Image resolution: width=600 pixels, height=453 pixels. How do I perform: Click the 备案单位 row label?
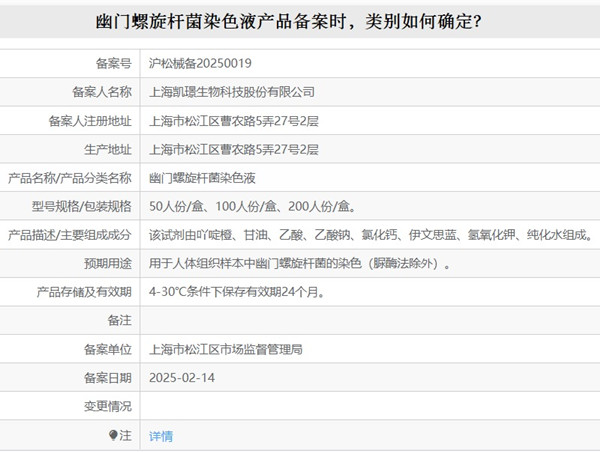[x=108, y=349]
